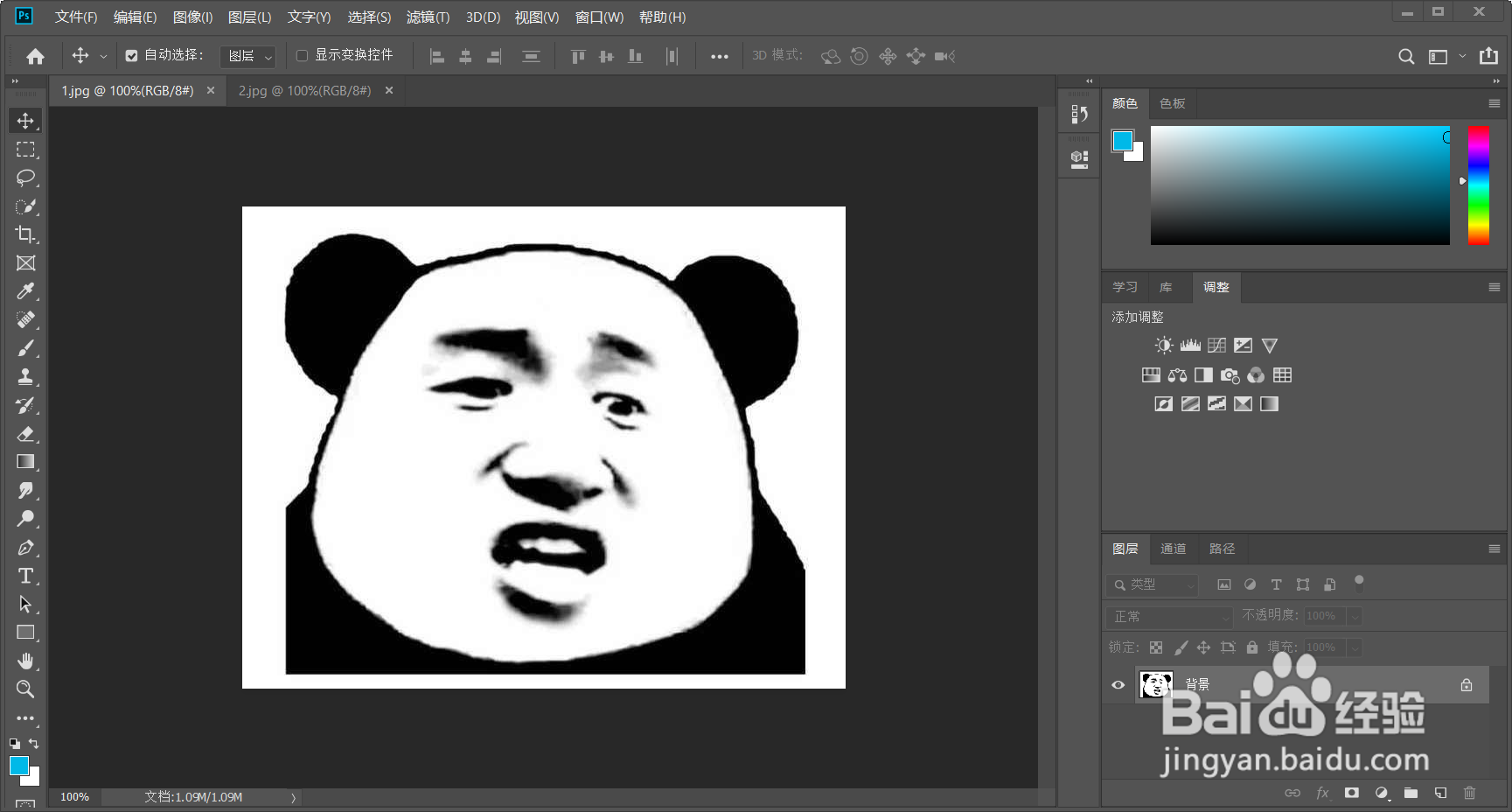Toggle the adjustment layer filter
The image size is (1512, 812).
(1251, 584)
